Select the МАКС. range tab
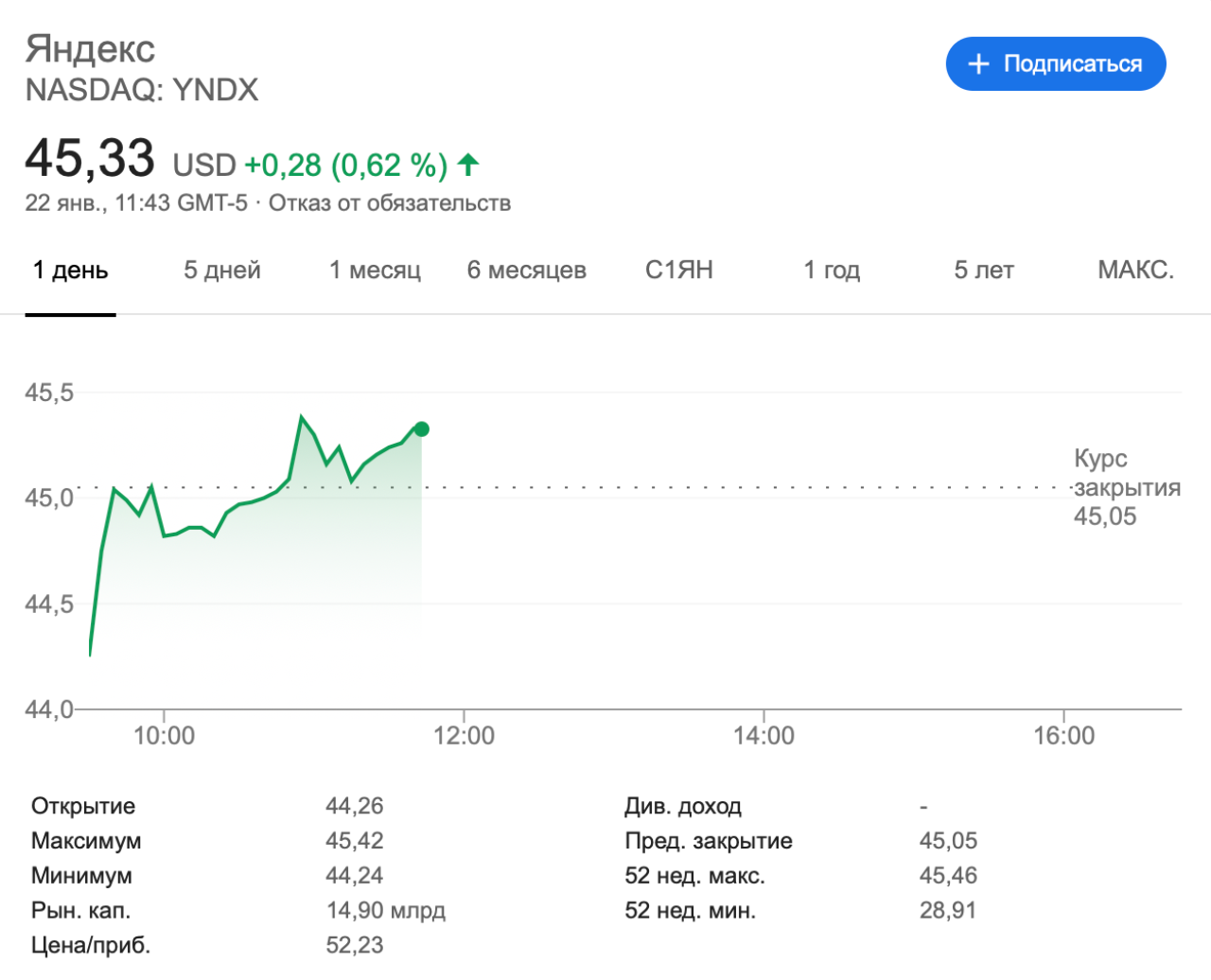Screen dimensions: 1211x980 click(x=1135, y=271)
